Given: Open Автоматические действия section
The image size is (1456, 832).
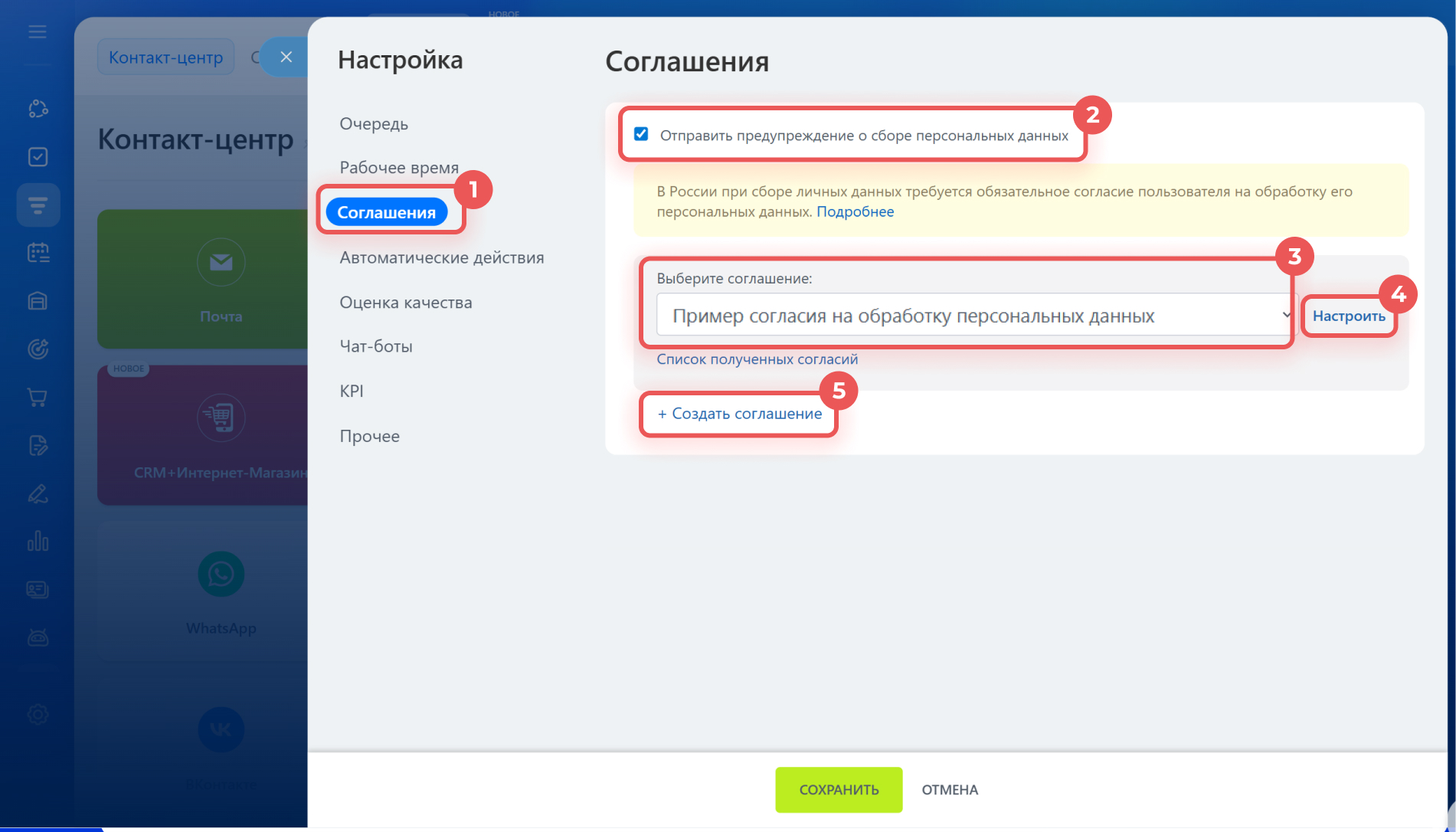Looking at the screenshot, I should point(442,258).
